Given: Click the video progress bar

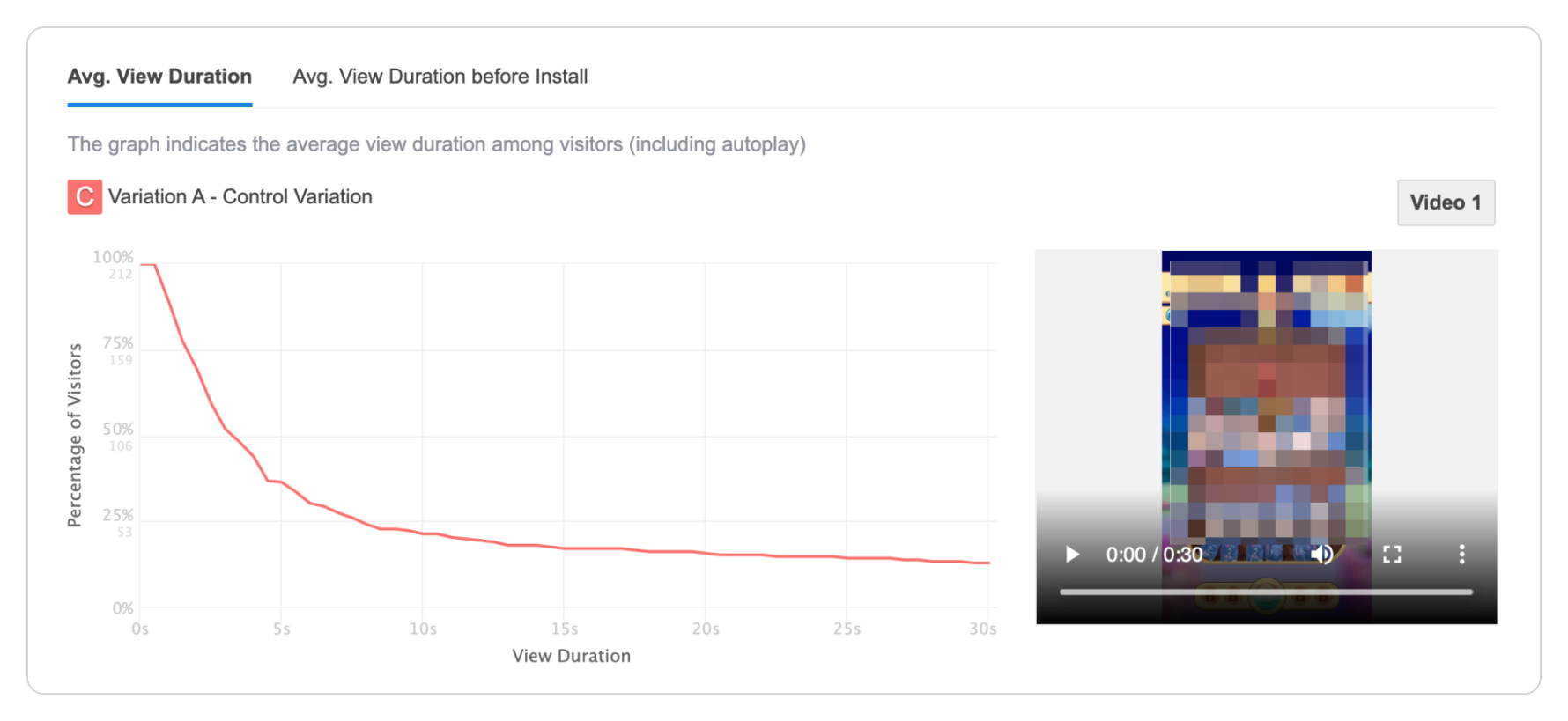Looking at the screenshot, I should (1266, 592).
